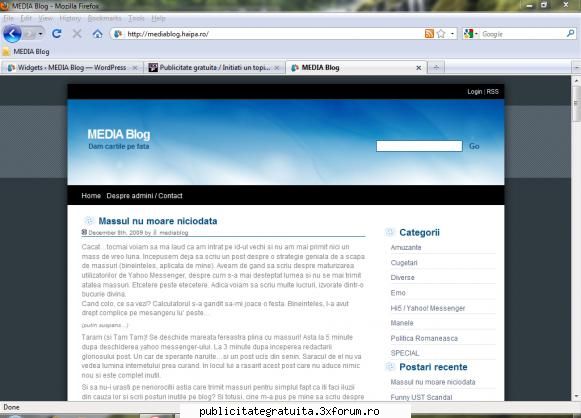This screenshot has width=581, height=418.
Task: Open the Home navigation link
Action: click(91, 196)
